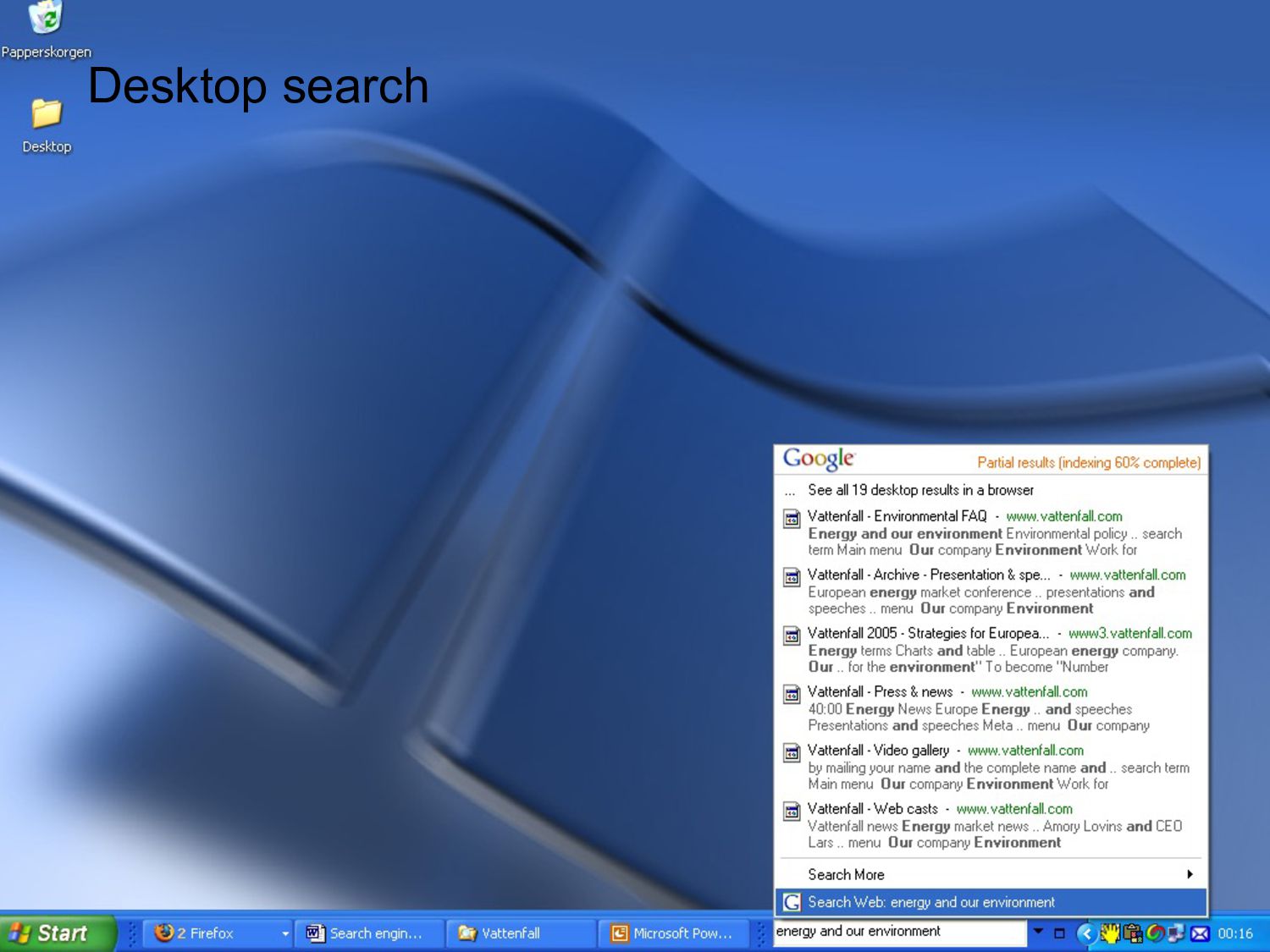Open the Vattenfall - Video gallery result
This screenshot has height=952, width=1270.
pos(878,750)
